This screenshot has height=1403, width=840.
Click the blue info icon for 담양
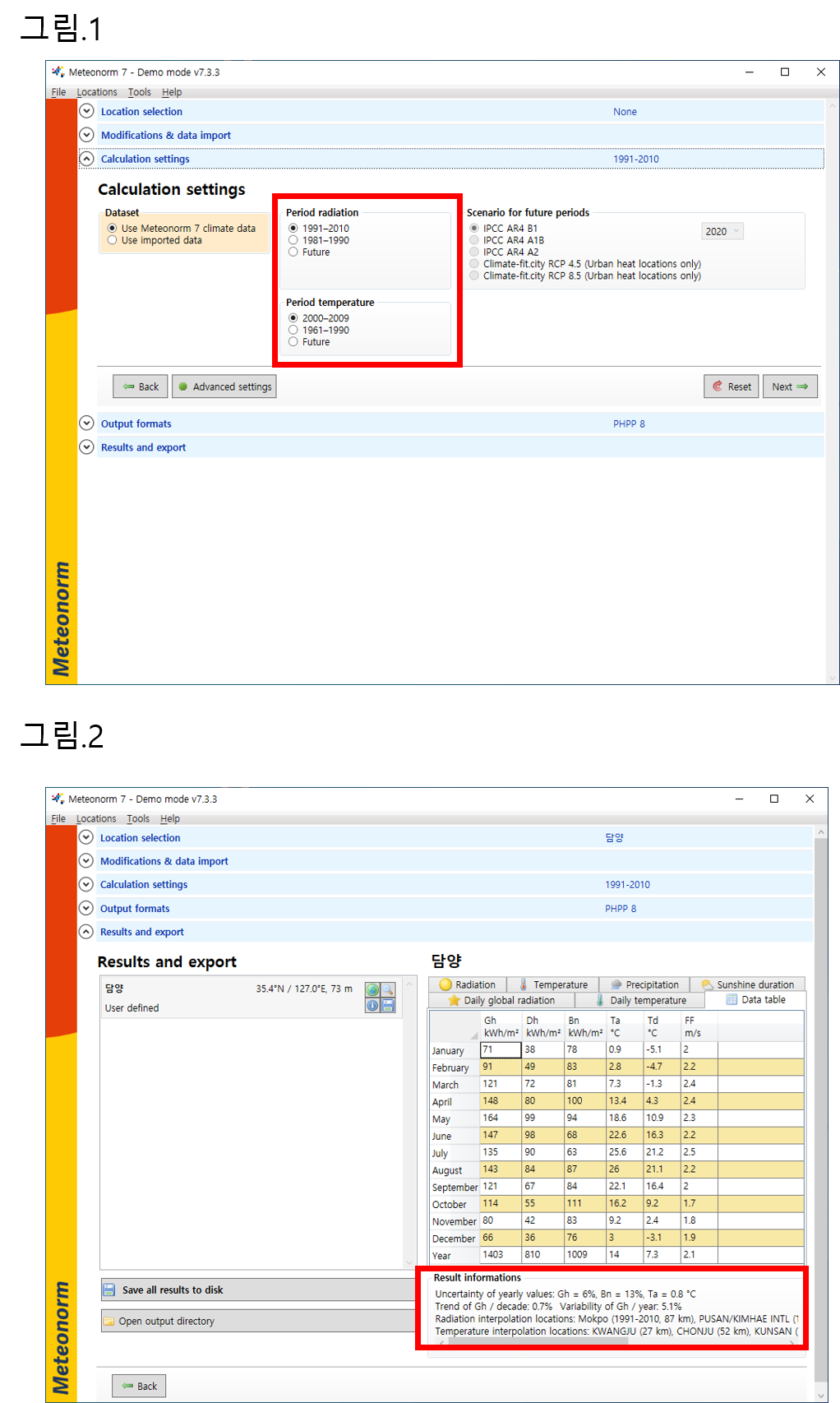pyautogui.click(x=372, y=1005)
